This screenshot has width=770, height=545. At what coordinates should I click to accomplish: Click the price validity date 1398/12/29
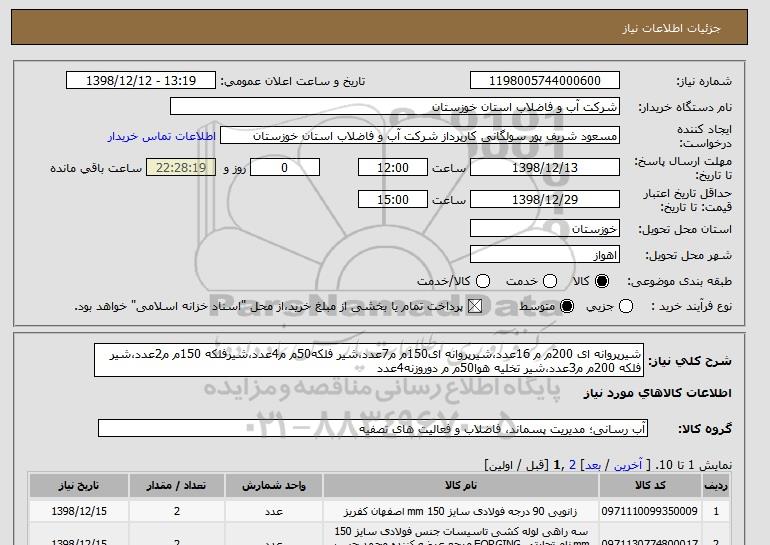coord(545,199)
